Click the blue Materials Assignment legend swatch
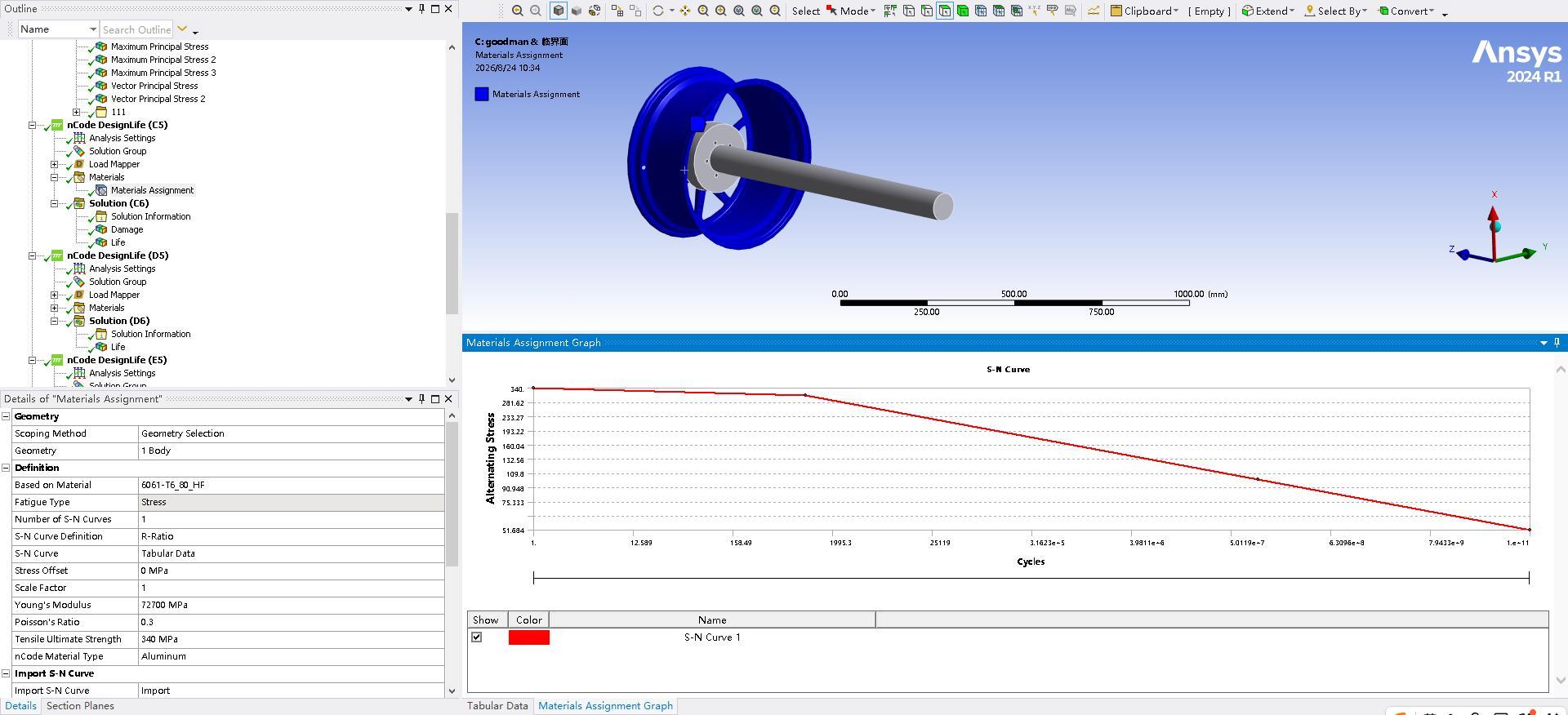 click(x=482, y=94)
